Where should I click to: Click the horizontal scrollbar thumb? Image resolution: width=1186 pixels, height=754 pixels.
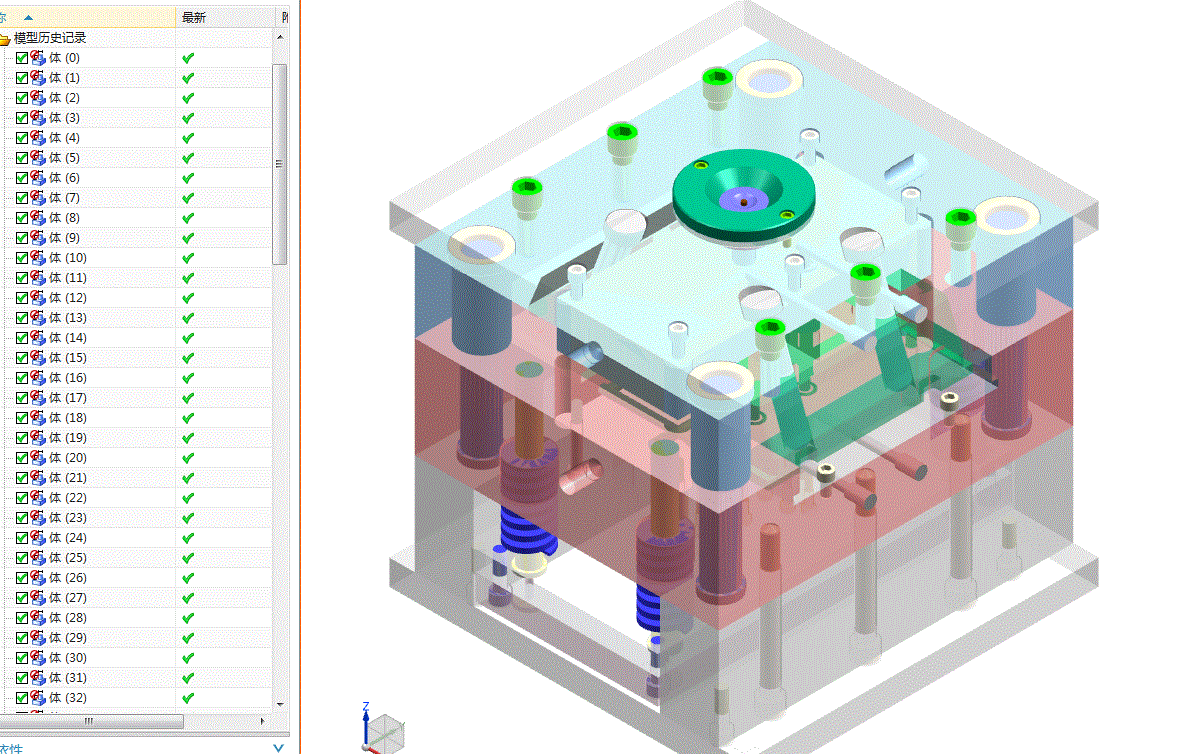(91, 721)
